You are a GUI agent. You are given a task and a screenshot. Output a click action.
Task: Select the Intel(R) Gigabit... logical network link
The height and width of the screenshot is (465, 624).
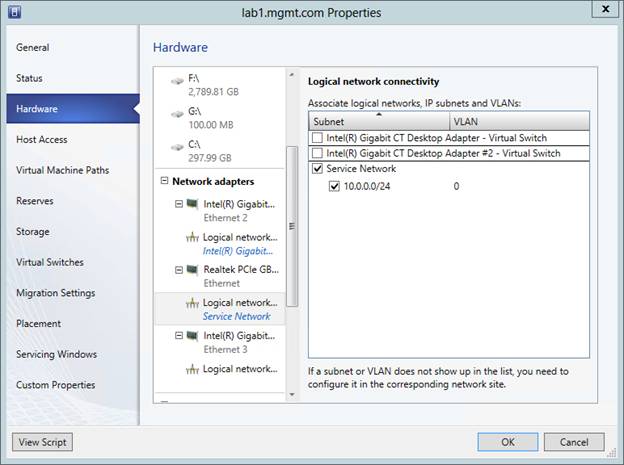click(x=238, y=251)
